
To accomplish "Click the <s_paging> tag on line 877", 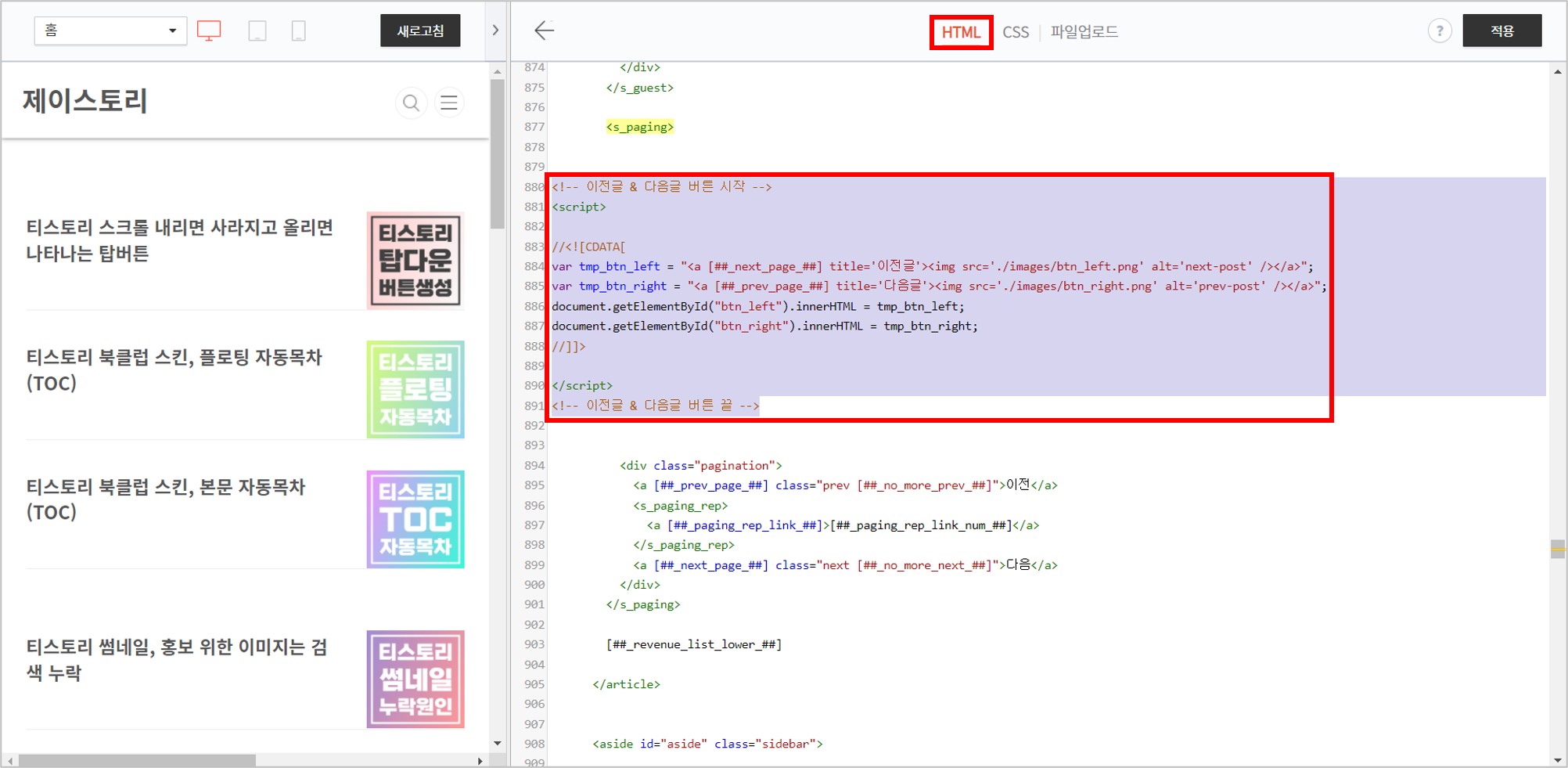I will [x=640, y=127].
